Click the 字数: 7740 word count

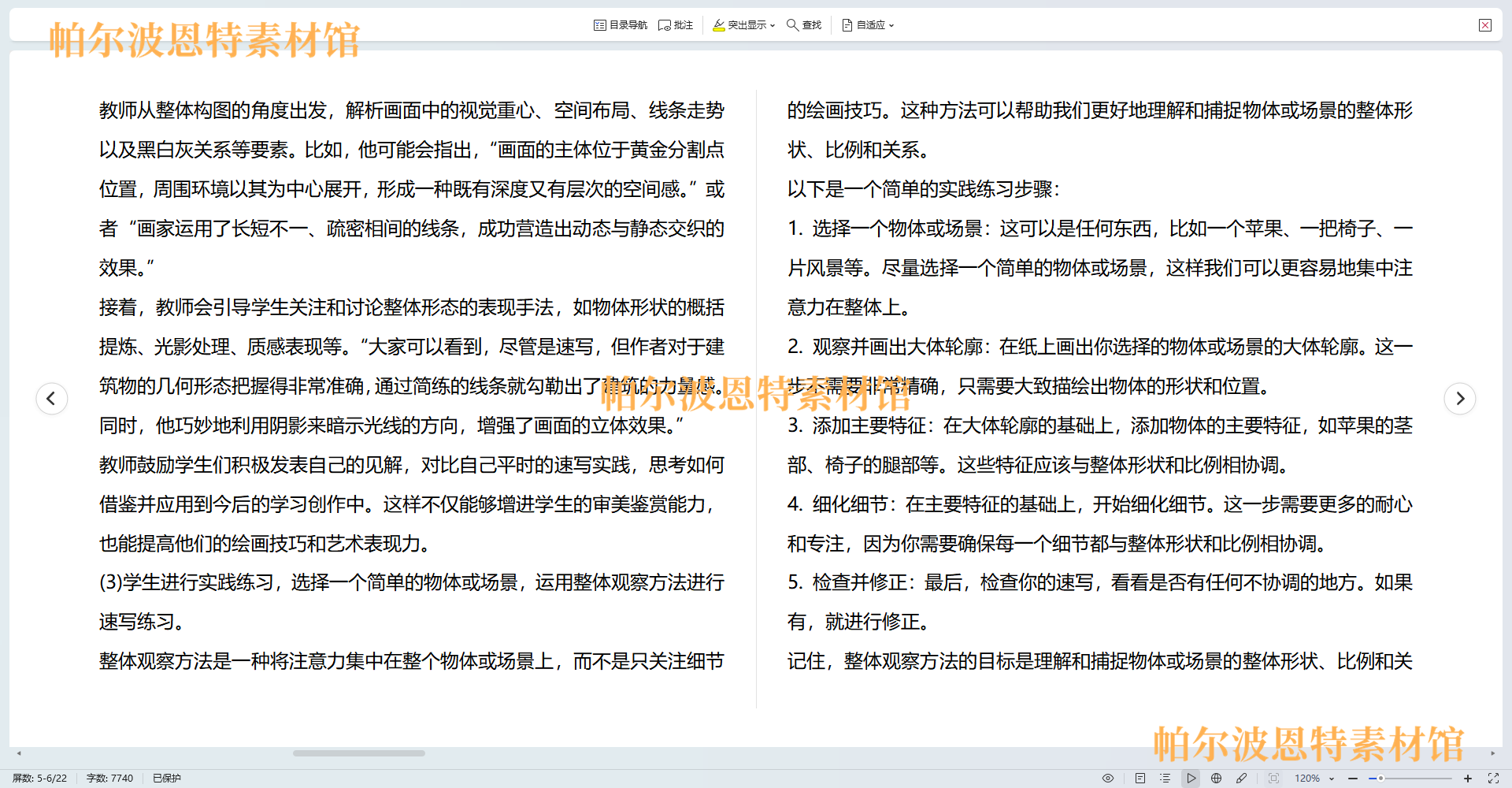pos(109,779)
